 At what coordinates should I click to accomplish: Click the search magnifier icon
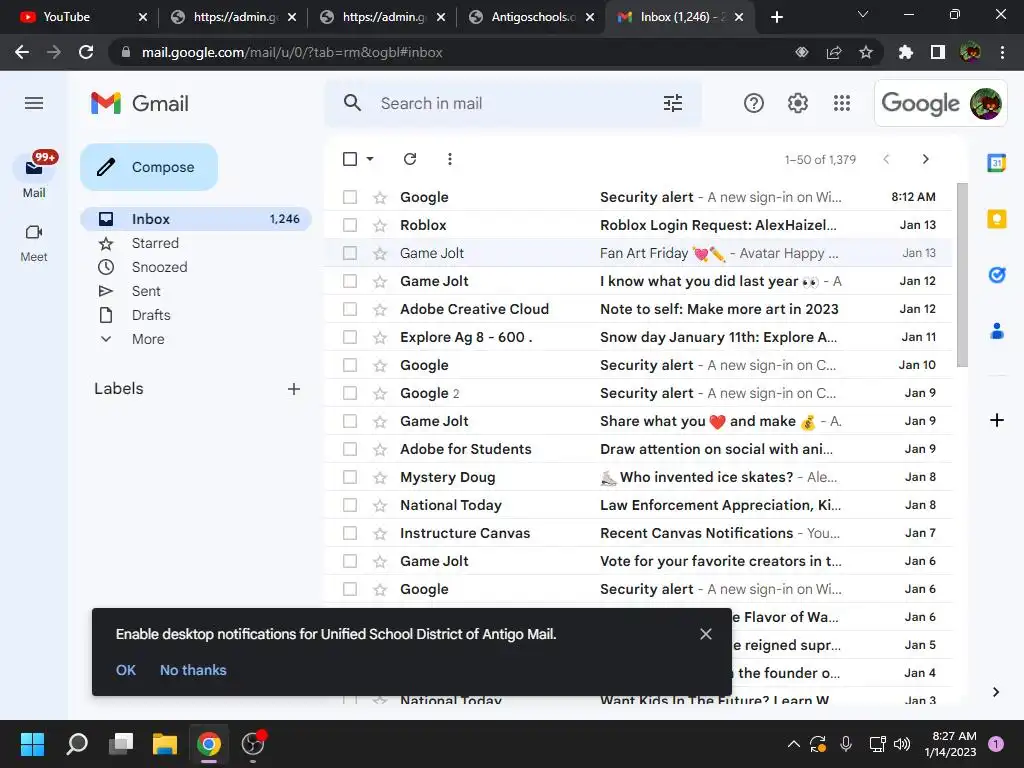352,103
